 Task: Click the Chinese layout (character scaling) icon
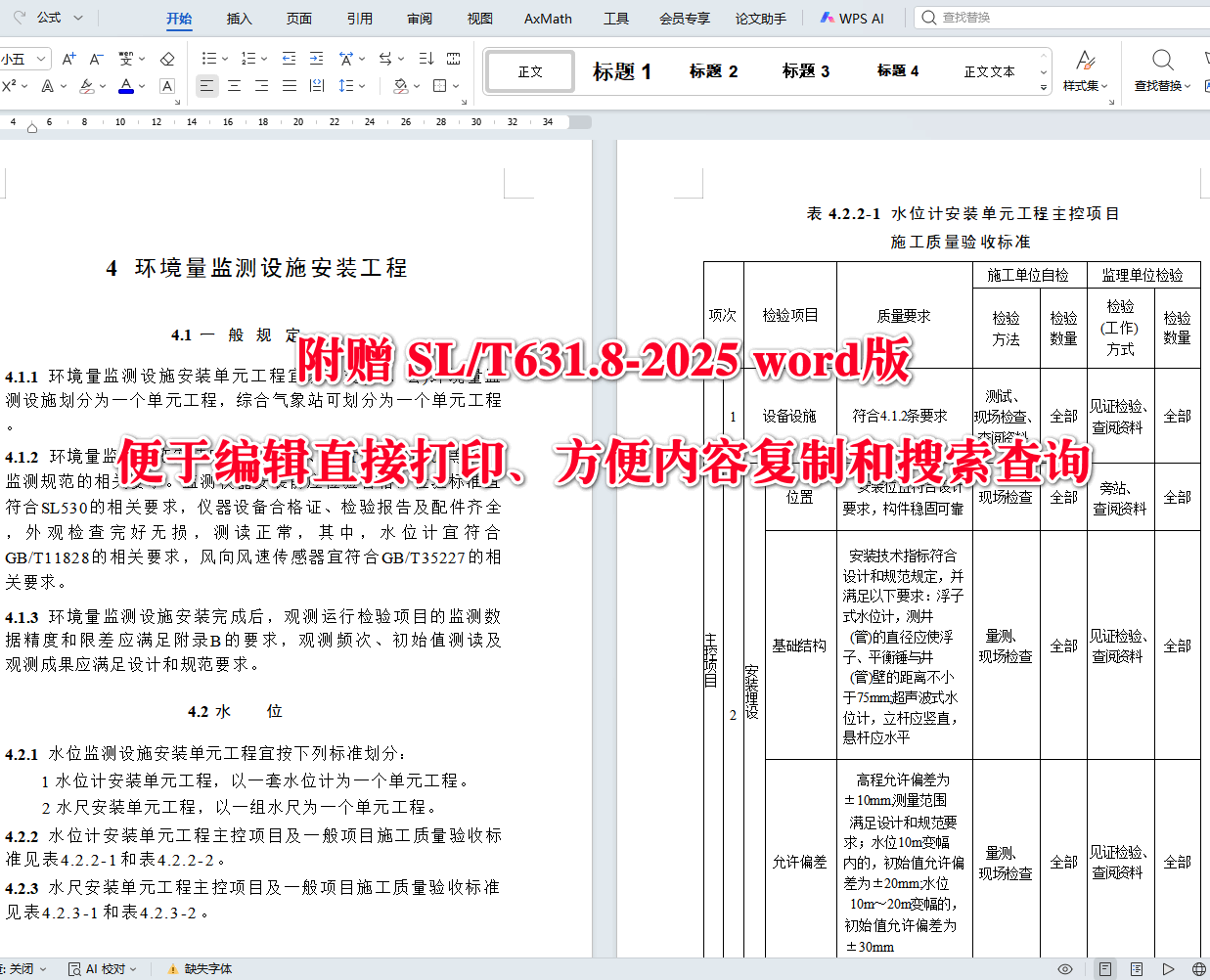(x=346, y=59)
